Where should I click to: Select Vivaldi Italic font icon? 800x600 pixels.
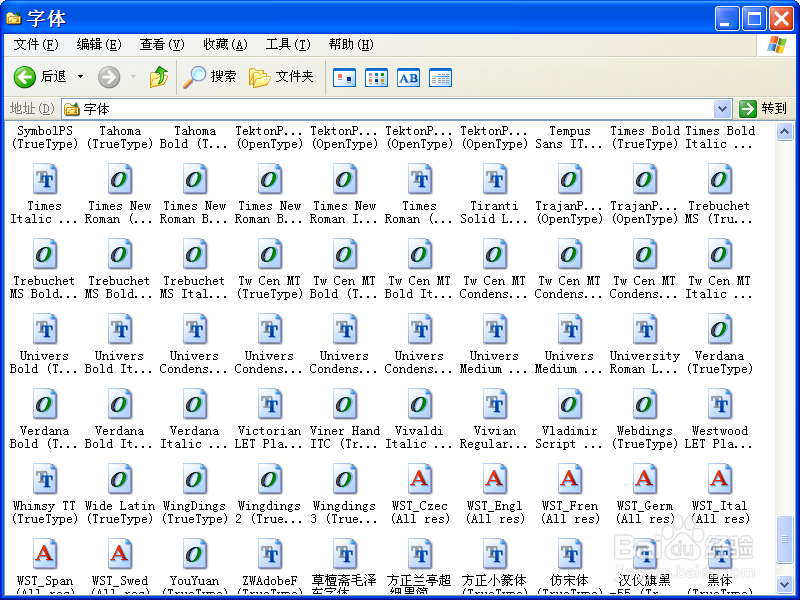(x=420, y=404)
